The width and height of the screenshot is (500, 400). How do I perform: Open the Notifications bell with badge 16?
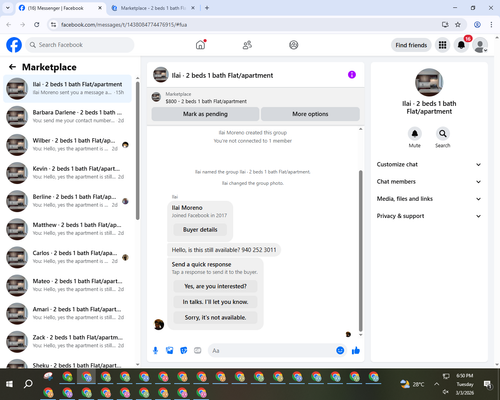[x=461, y=45]
